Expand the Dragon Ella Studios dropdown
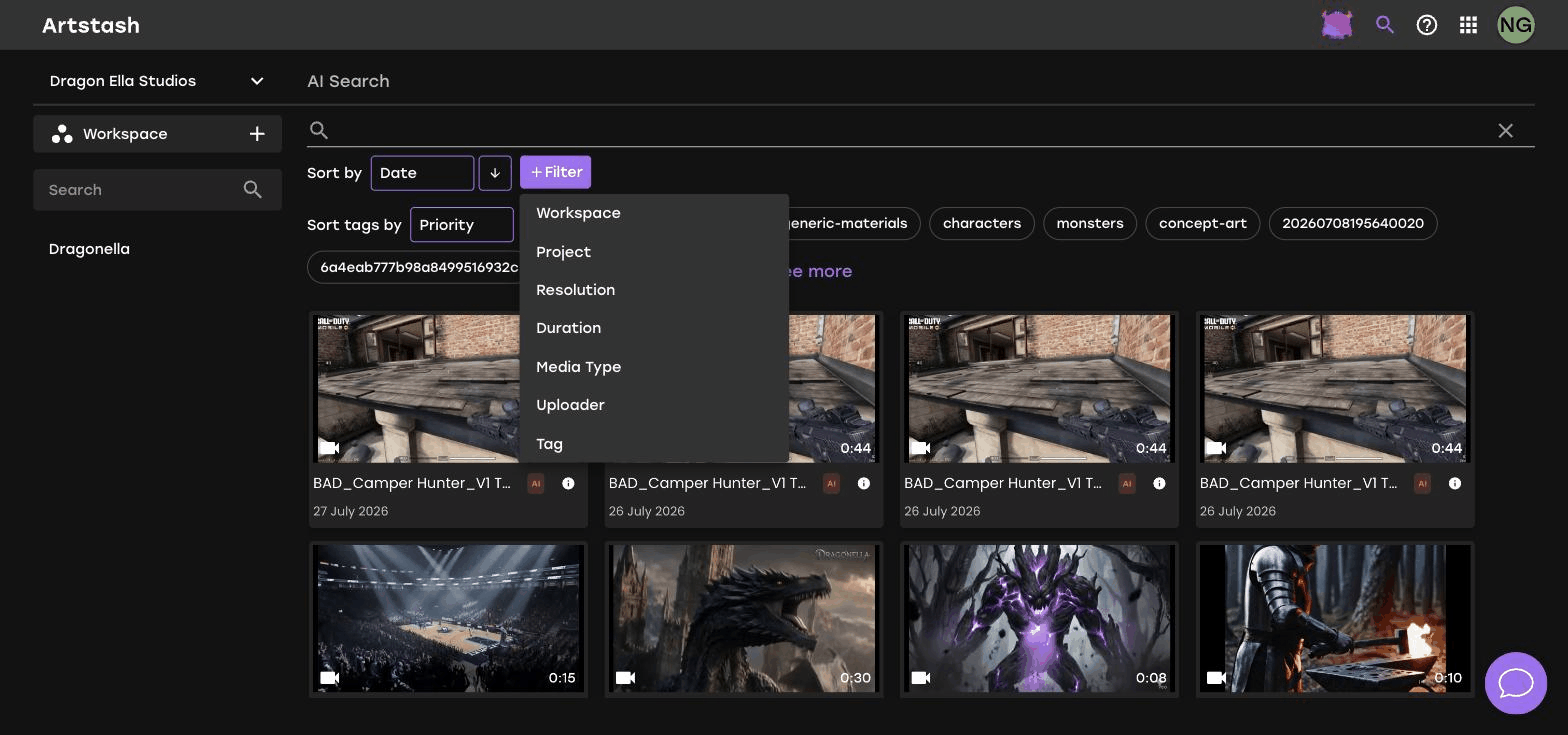 tap(157, 81)
